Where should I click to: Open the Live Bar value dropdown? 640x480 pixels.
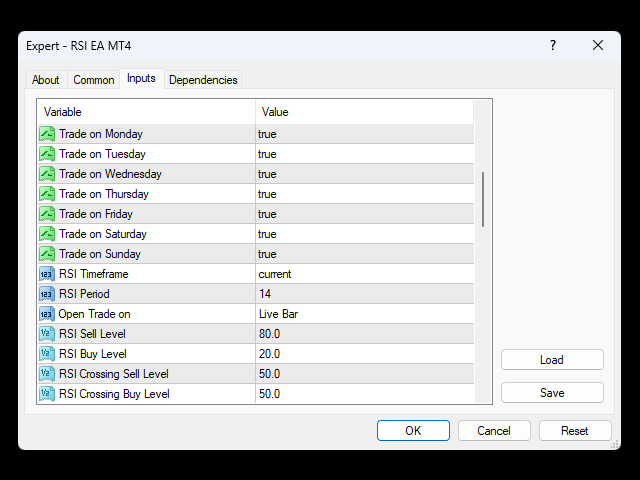tap(364, 314)
